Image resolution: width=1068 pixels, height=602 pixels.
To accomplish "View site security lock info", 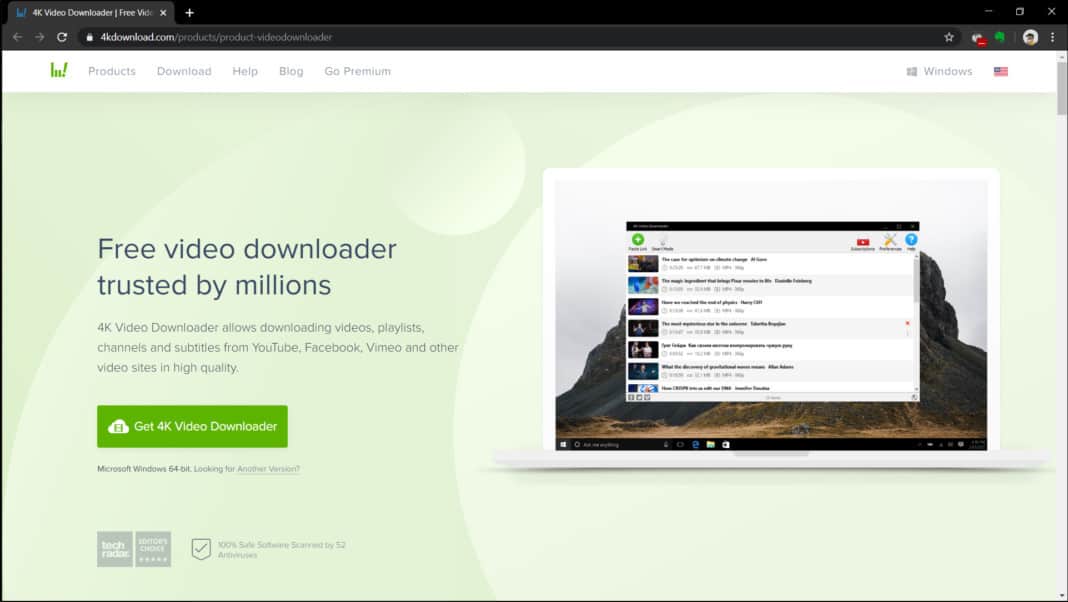I will click(89, 37).
